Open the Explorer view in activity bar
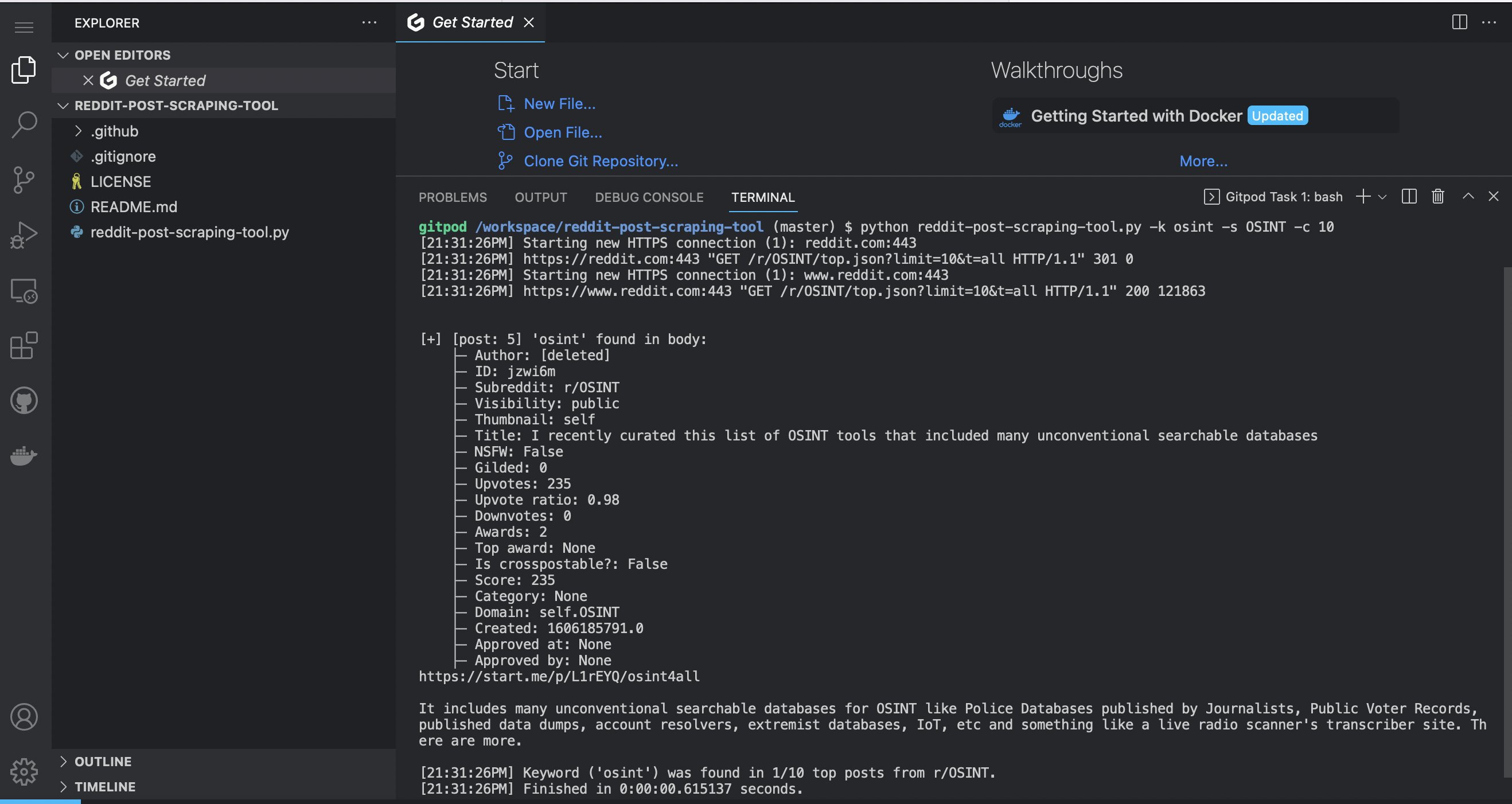 click(x=24, y=69)
